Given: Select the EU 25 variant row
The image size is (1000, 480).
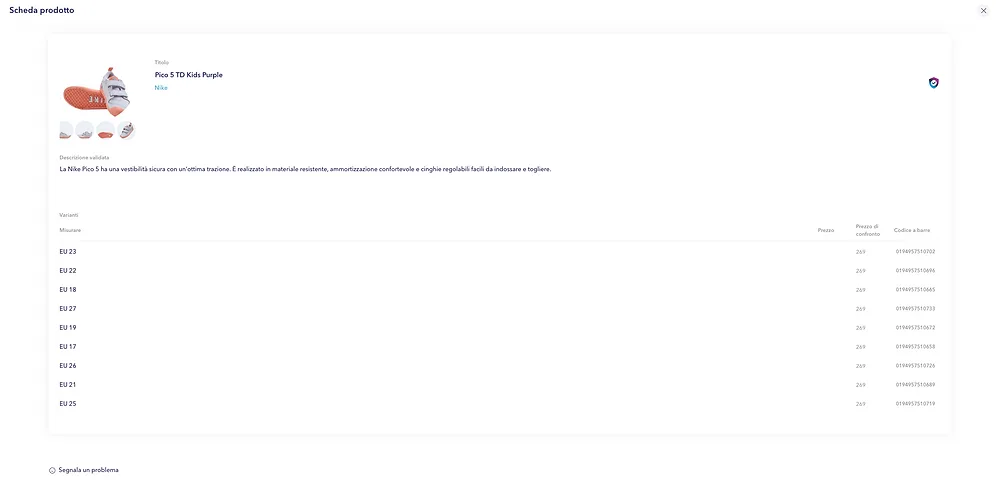Looking at the screenshot, I should point(499,404).
